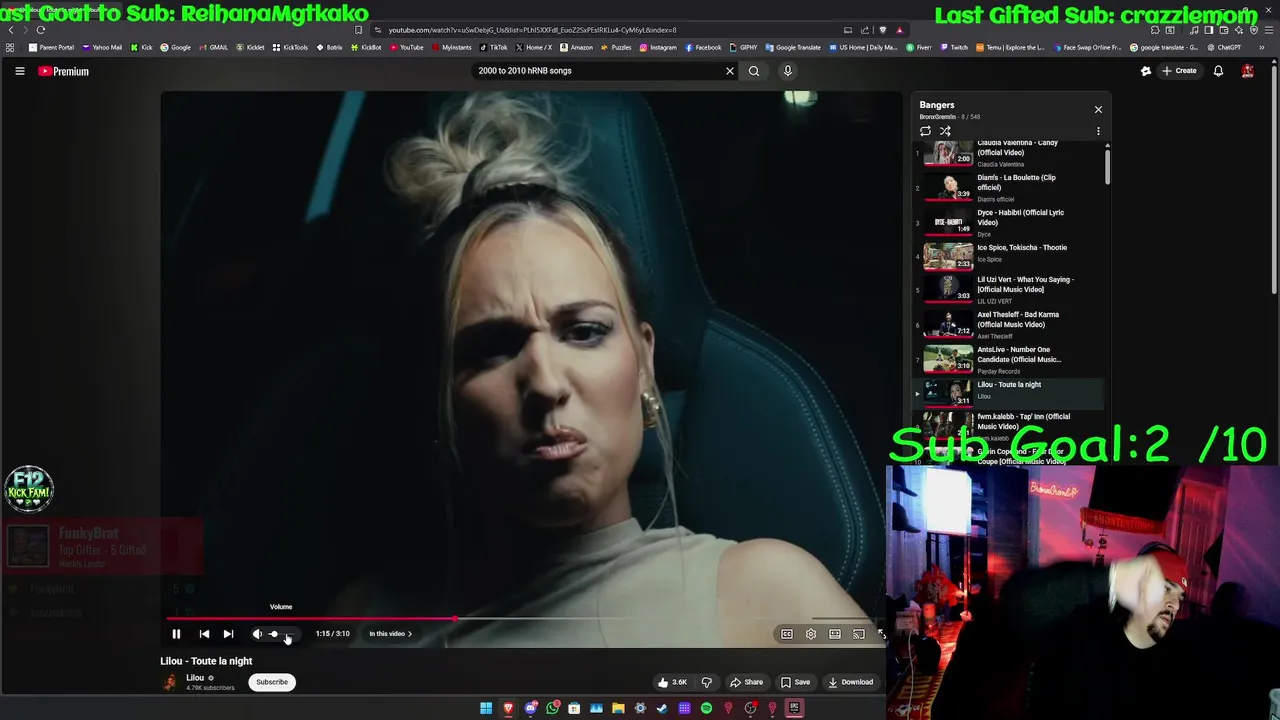
Task: Open Lilou channel name link
Action: coord(195,678)
